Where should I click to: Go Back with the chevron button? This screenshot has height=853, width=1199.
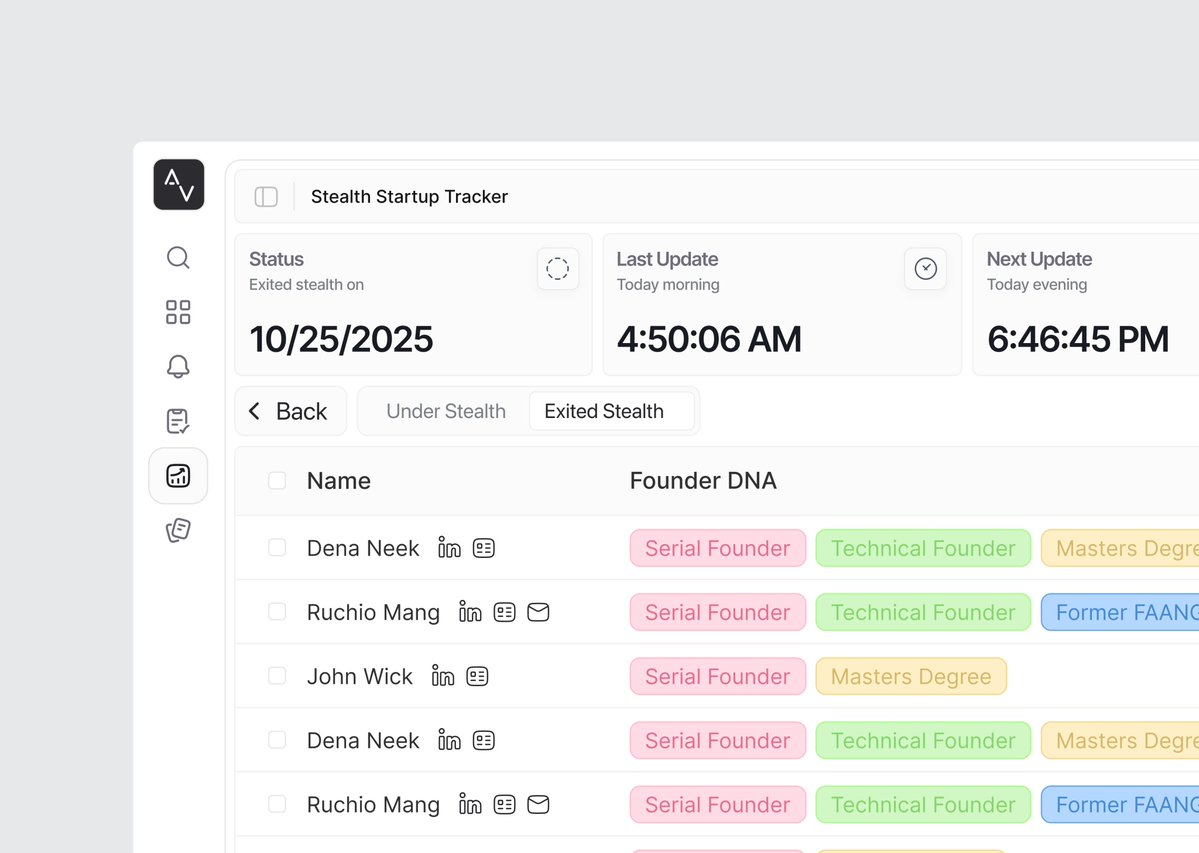click(x=291, y=411)
